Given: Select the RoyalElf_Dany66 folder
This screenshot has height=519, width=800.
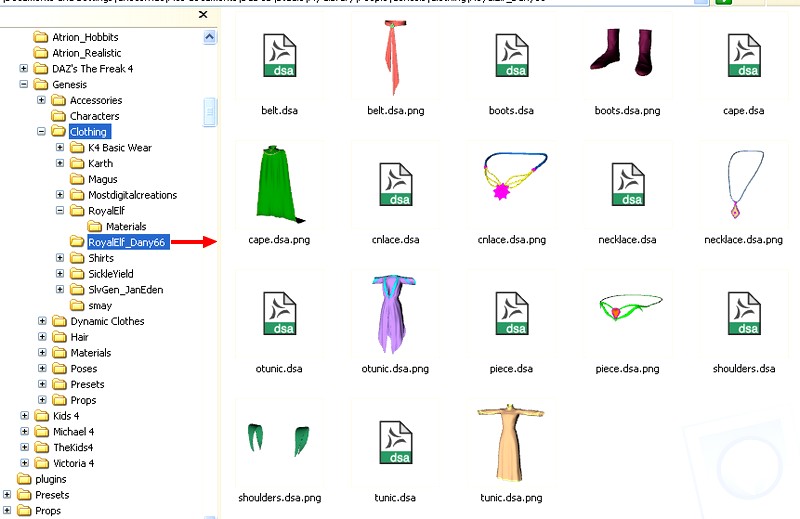Looking at the screenshot, I should click(119, 242).
